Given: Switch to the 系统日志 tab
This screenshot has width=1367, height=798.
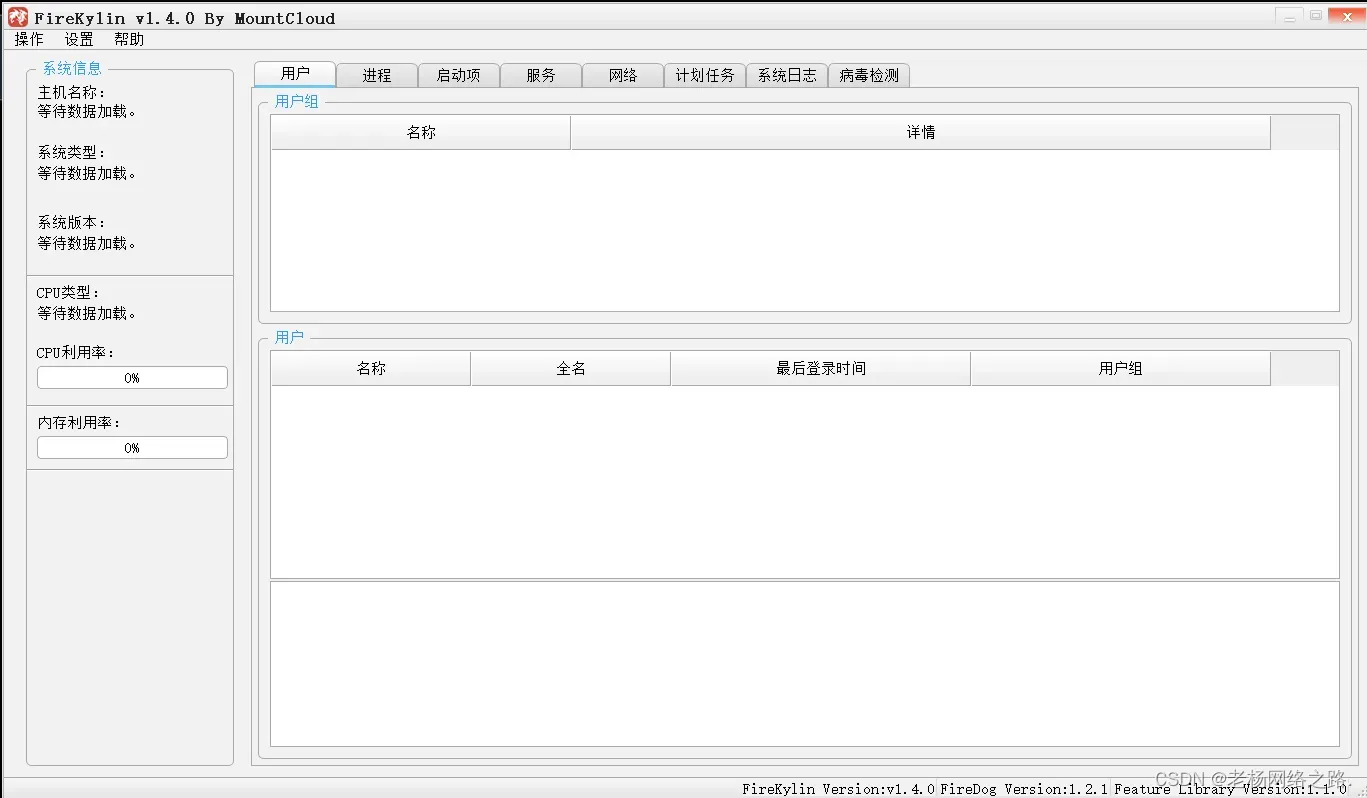Looking at the screenshot, I should (787, 75).
